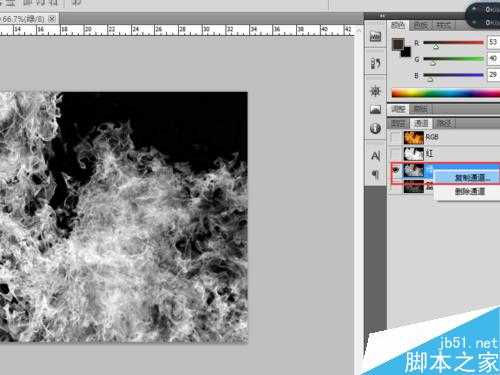This screenshot has width=500, height=375.
Task: Hide the selected Green channel eye
Action: (x=396, y=171)
